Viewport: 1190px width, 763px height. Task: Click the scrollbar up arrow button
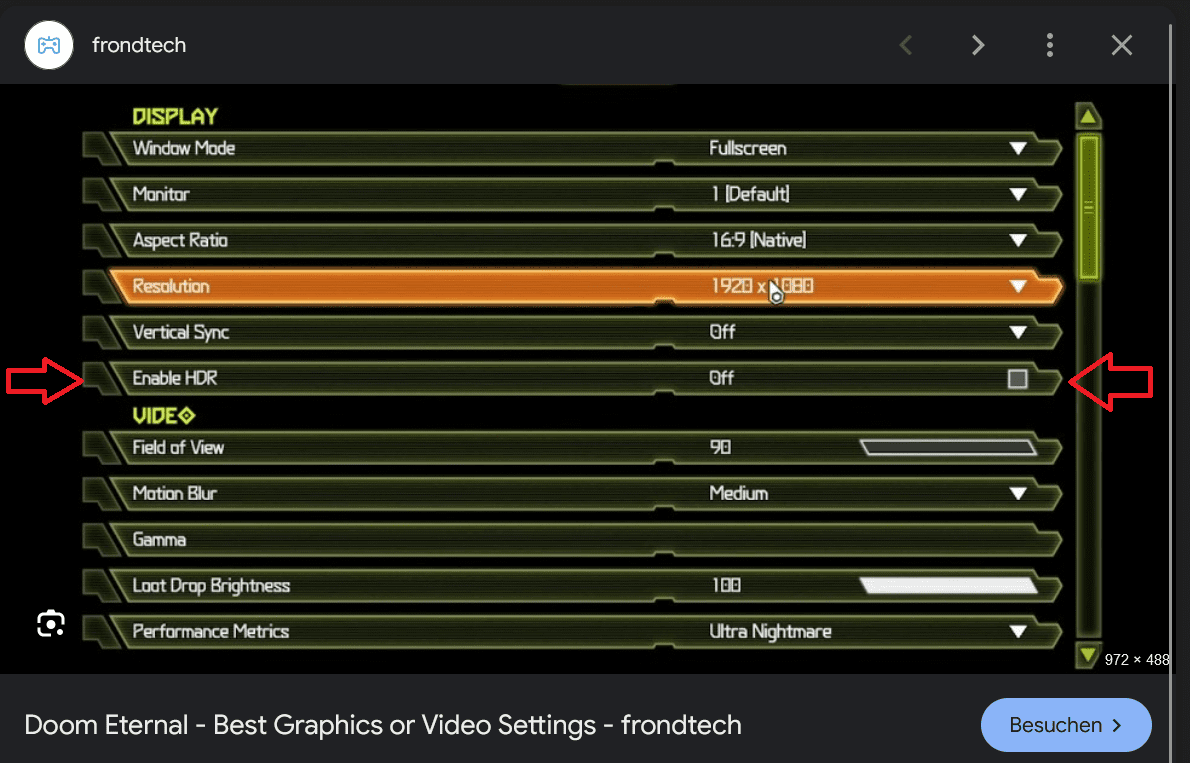1088,116
